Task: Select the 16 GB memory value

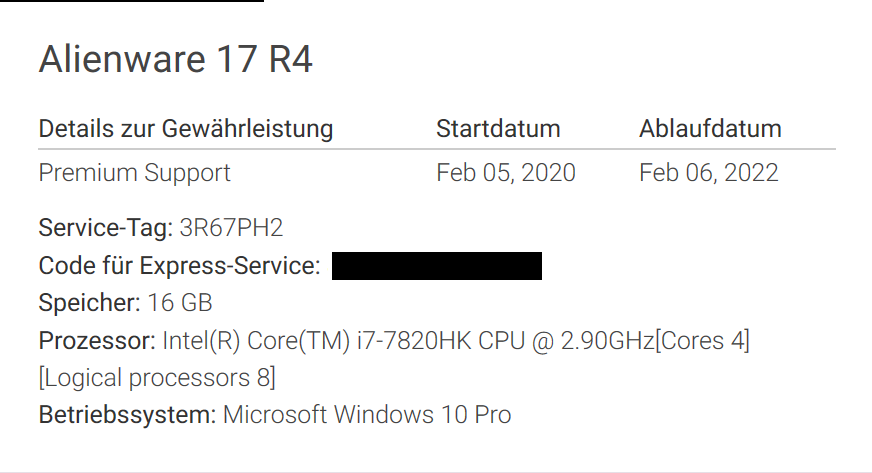Action: pyautogui.click(x=180, y=303)
